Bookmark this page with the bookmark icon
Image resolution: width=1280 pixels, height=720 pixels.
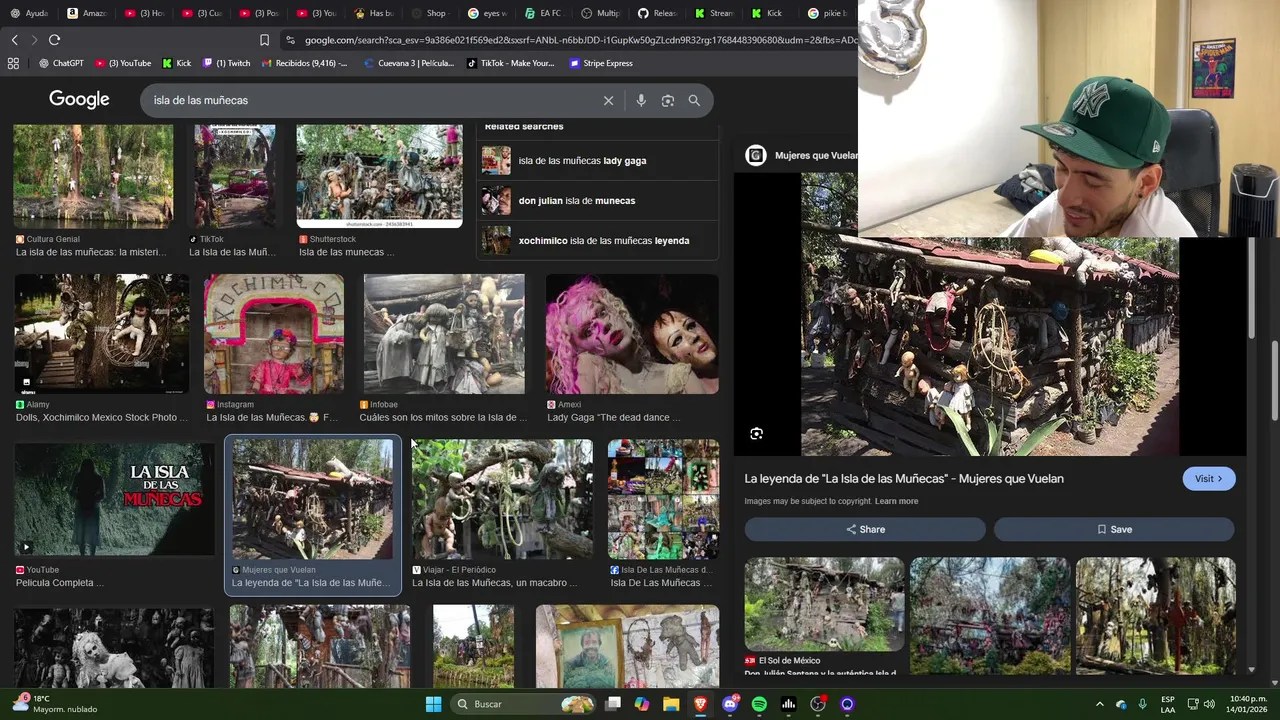pos(264,40)
